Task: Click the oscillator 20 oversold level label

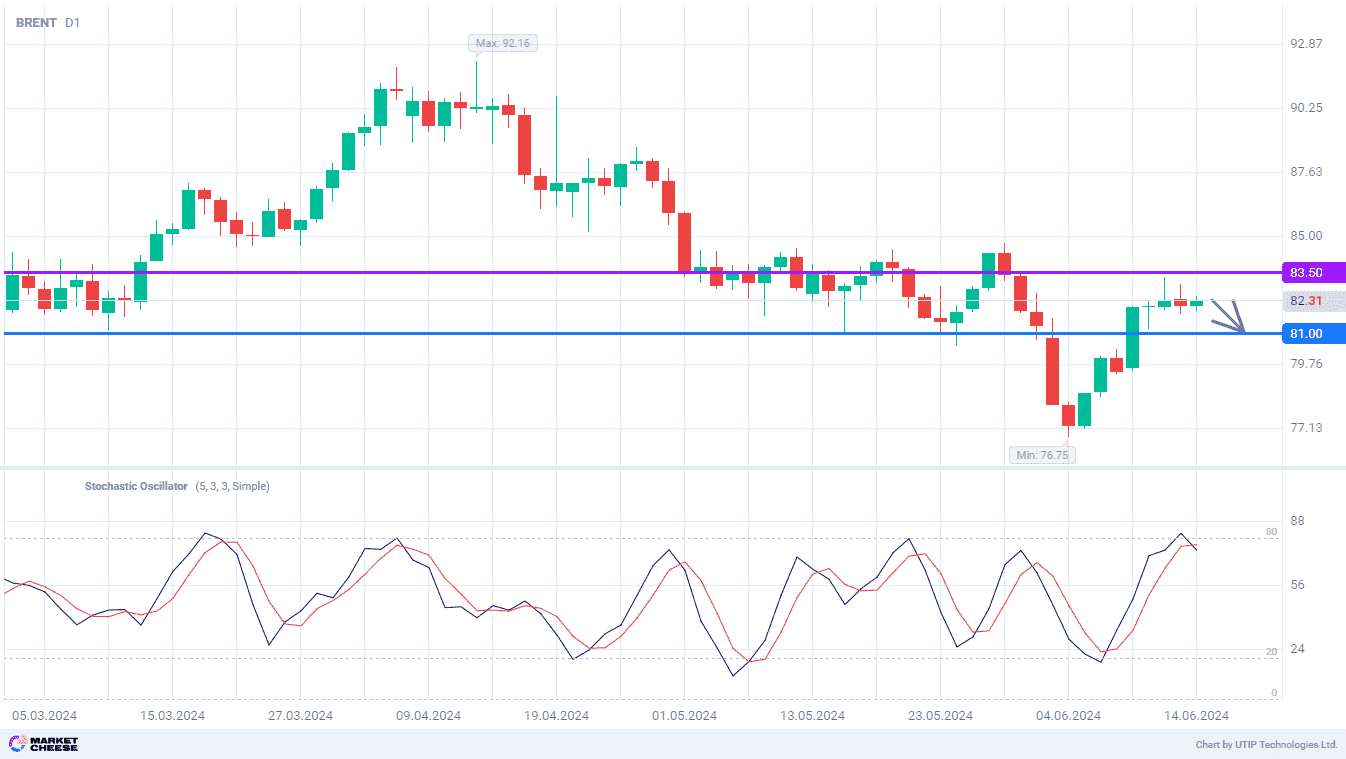Action: point(1272,652)
